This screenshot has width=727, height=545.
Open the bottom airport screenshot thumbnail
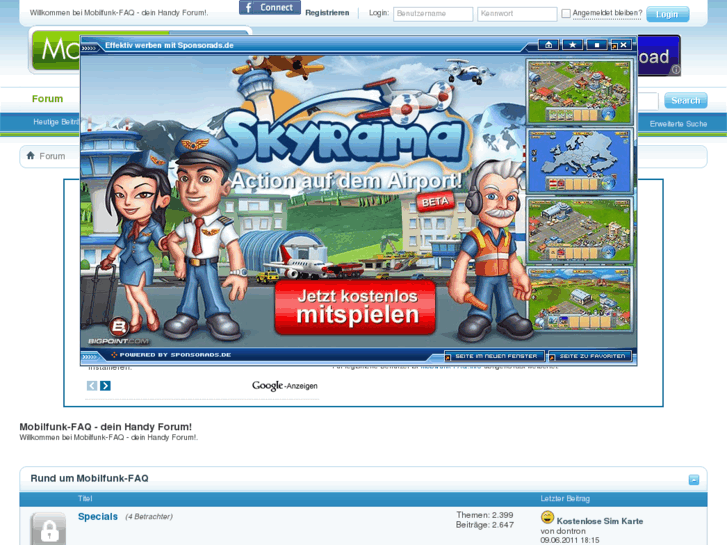coord(580,299)
